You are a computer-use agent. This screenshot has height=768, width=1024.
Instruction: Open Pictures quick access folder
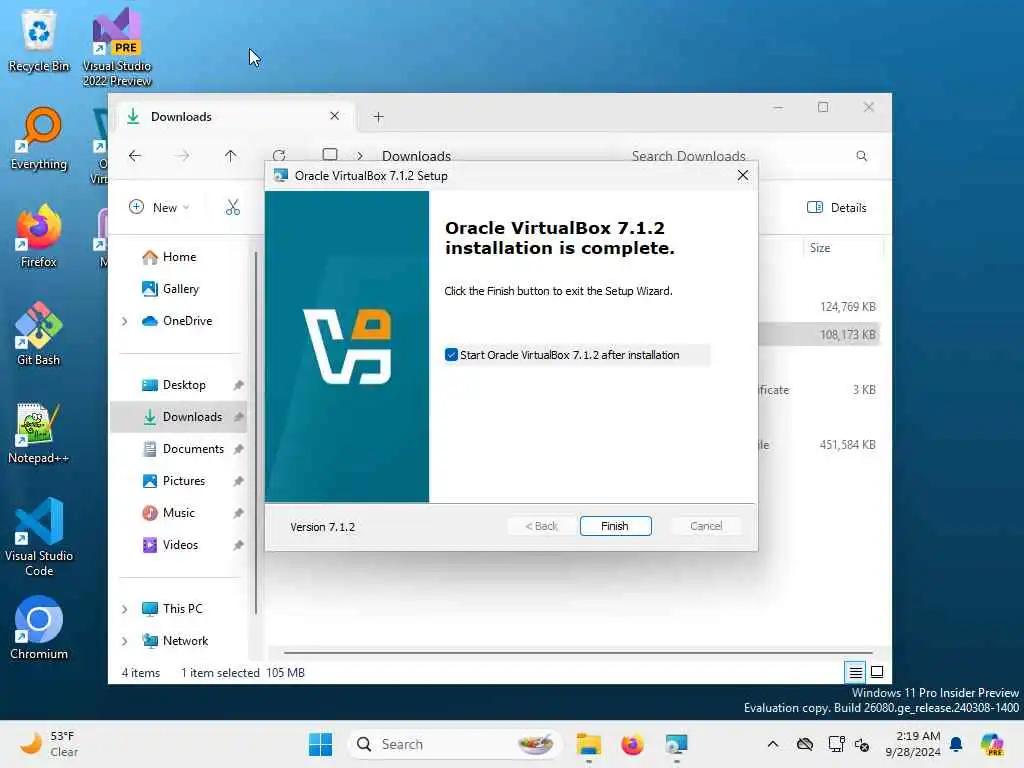click(x=183, y=481)
